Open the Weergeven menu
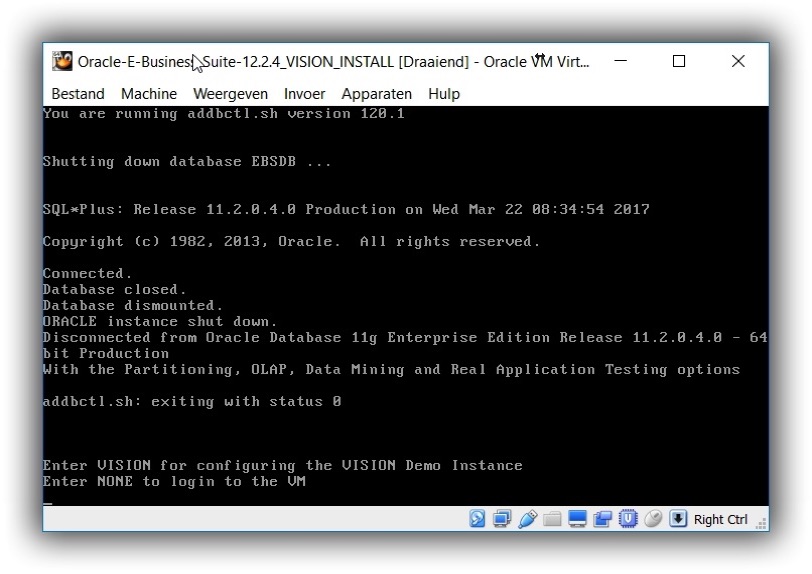 [x=230, y=94]
